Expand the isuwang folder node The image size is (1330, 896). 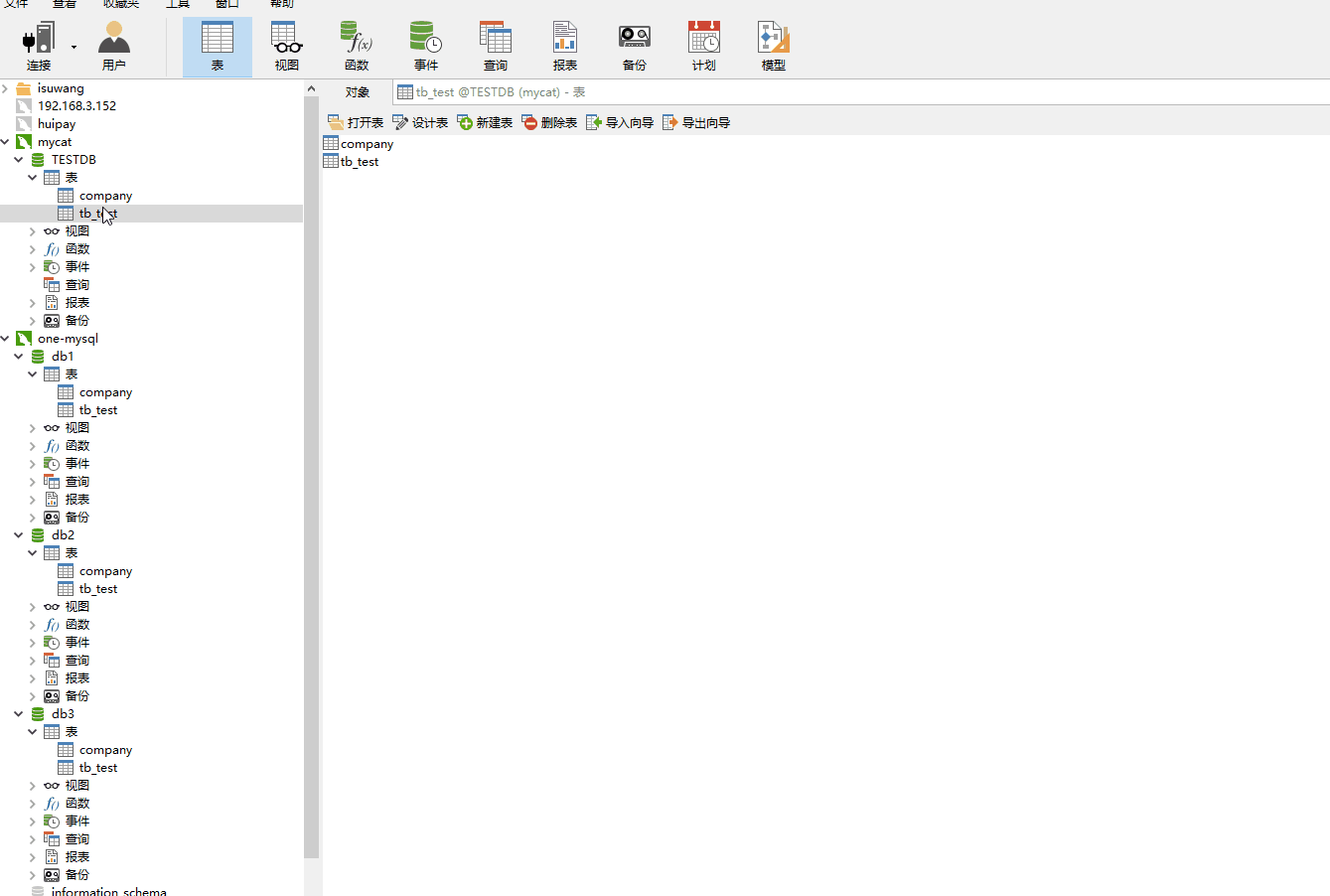pos(6,88)
